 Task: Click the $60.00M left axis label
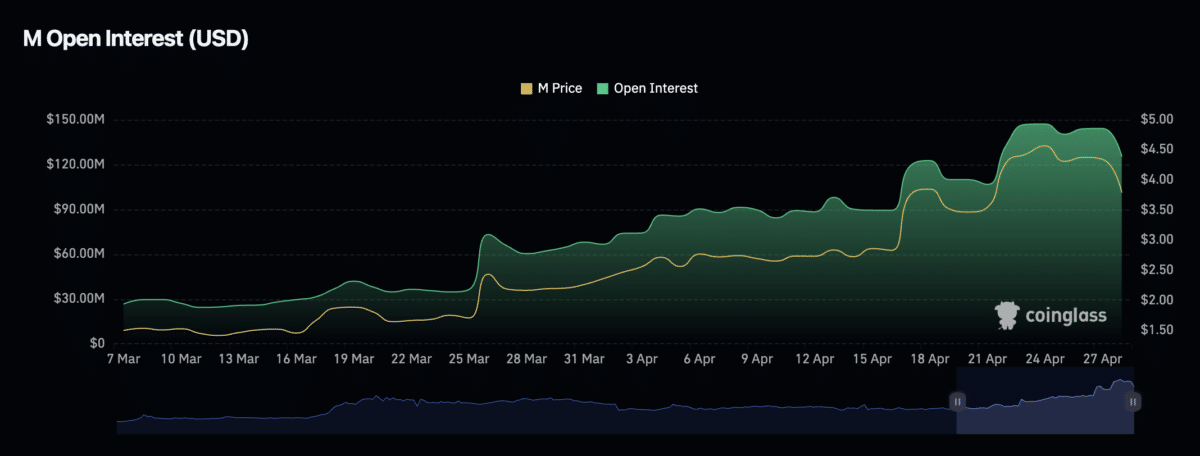(x=77, y=254)
